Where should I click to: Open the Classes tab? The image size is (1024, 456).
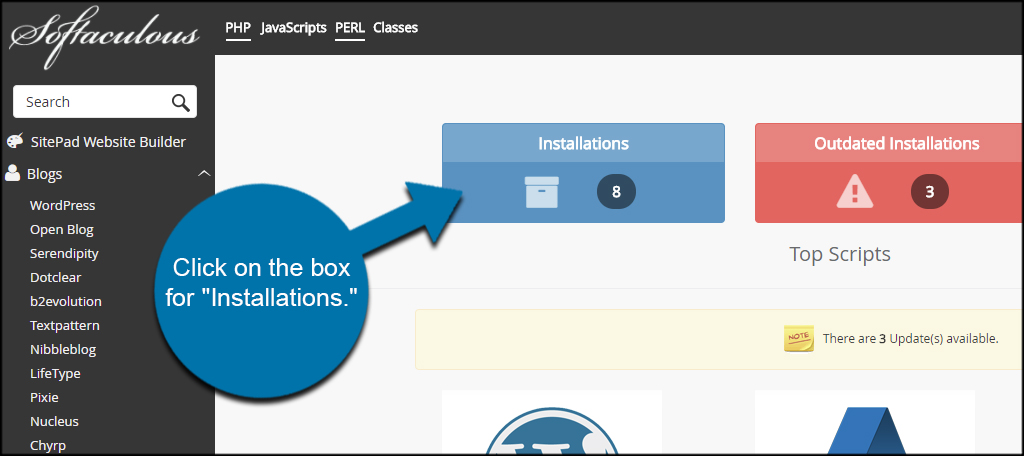395,28
